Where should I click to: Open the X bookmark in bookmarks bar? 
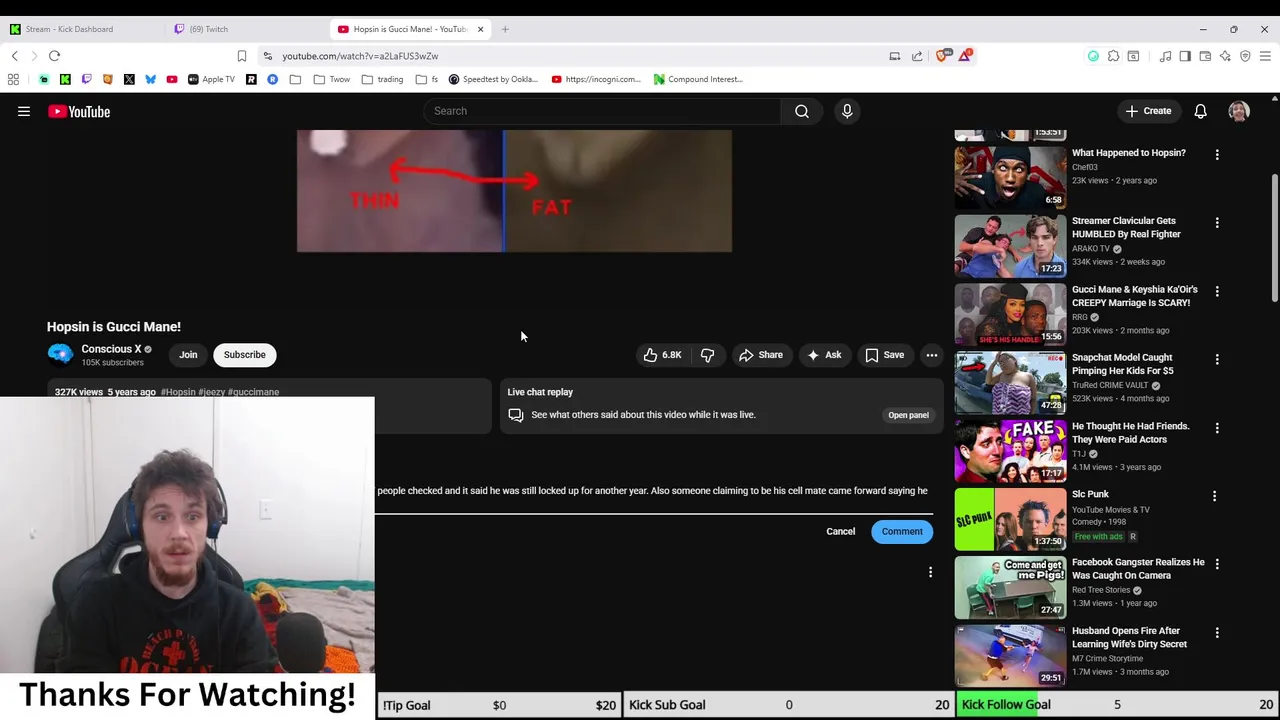(129, 79)
